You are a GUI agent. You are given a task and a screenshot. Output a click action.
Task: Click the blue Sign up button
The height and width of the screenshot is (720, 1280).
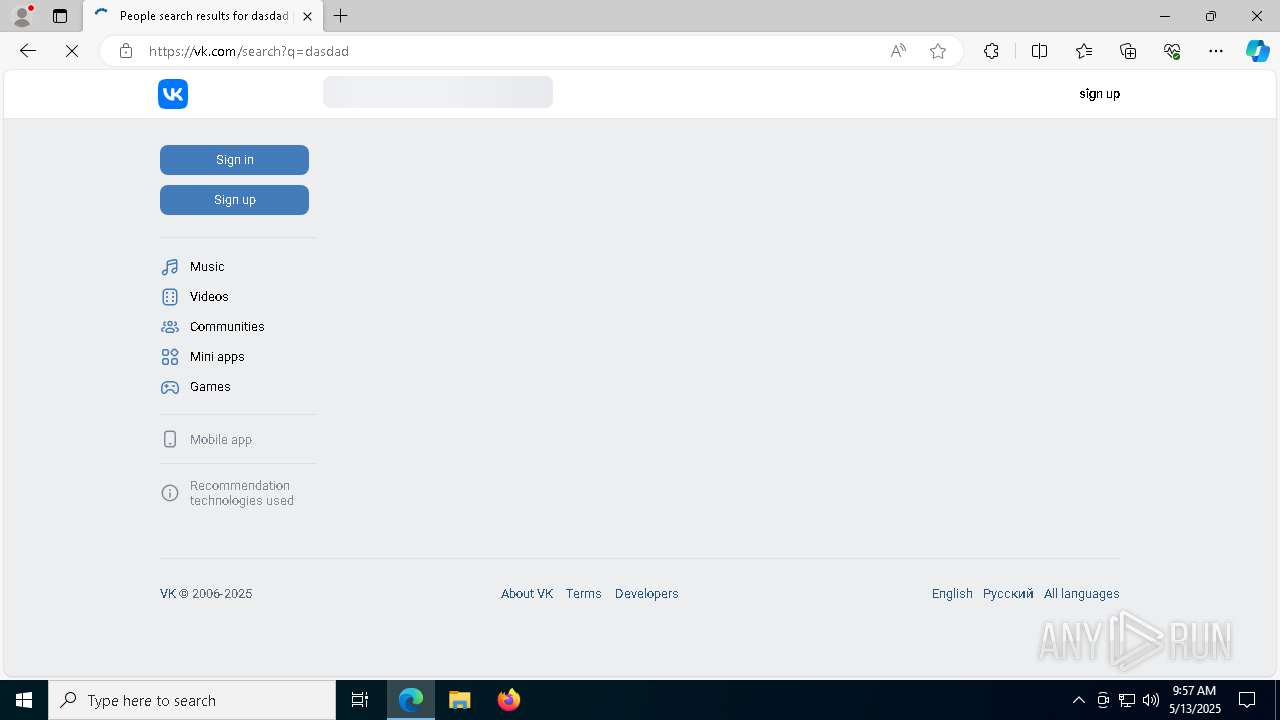coord(234,200)
